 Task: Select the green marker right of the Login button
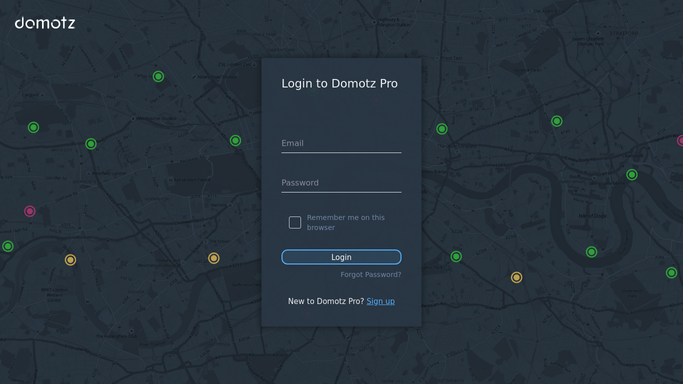[x=456, y=256]
